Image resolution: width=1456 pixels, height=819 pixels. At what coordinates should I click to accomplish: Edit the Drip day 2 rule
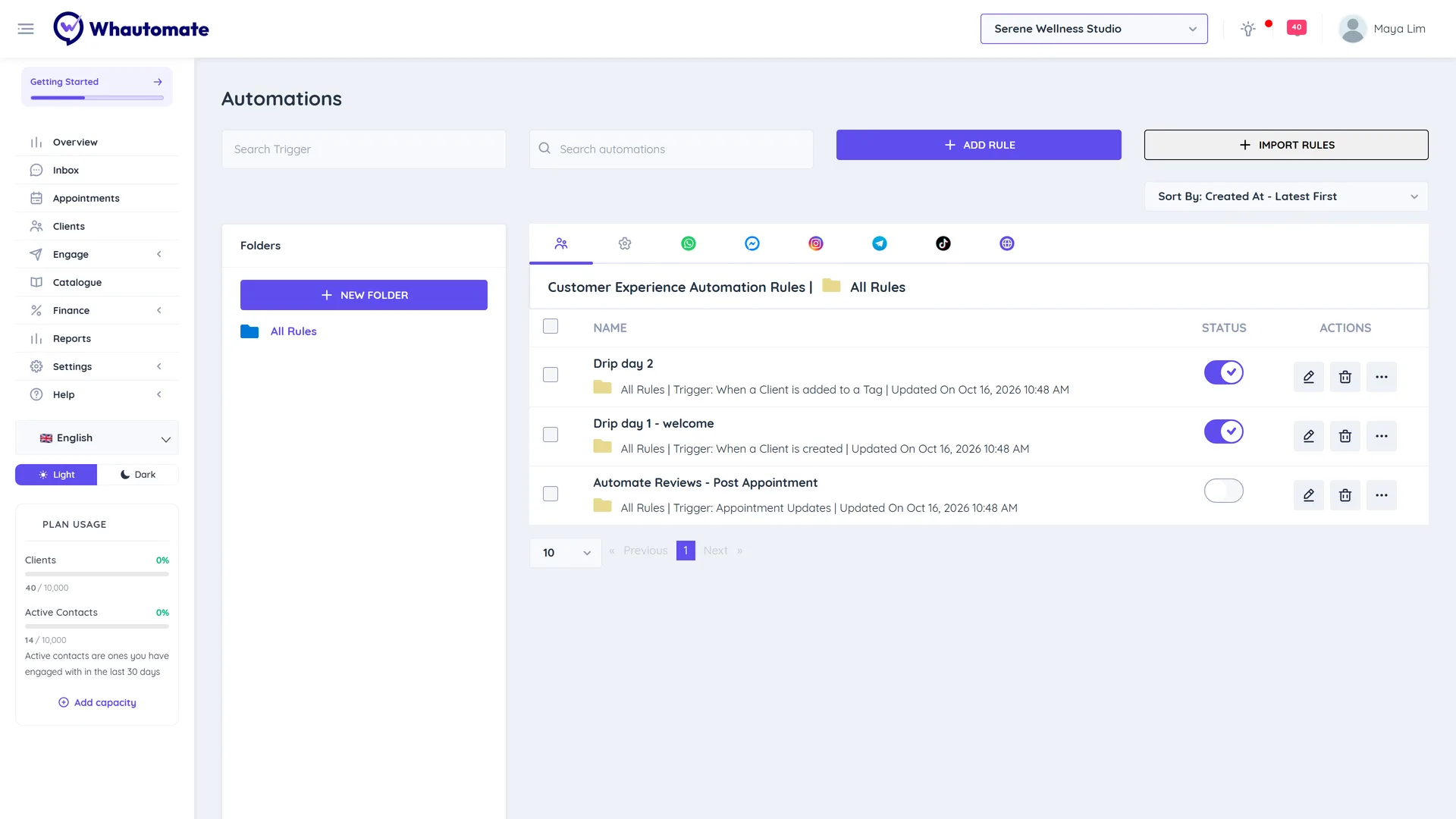click(x=1309, y=377)
